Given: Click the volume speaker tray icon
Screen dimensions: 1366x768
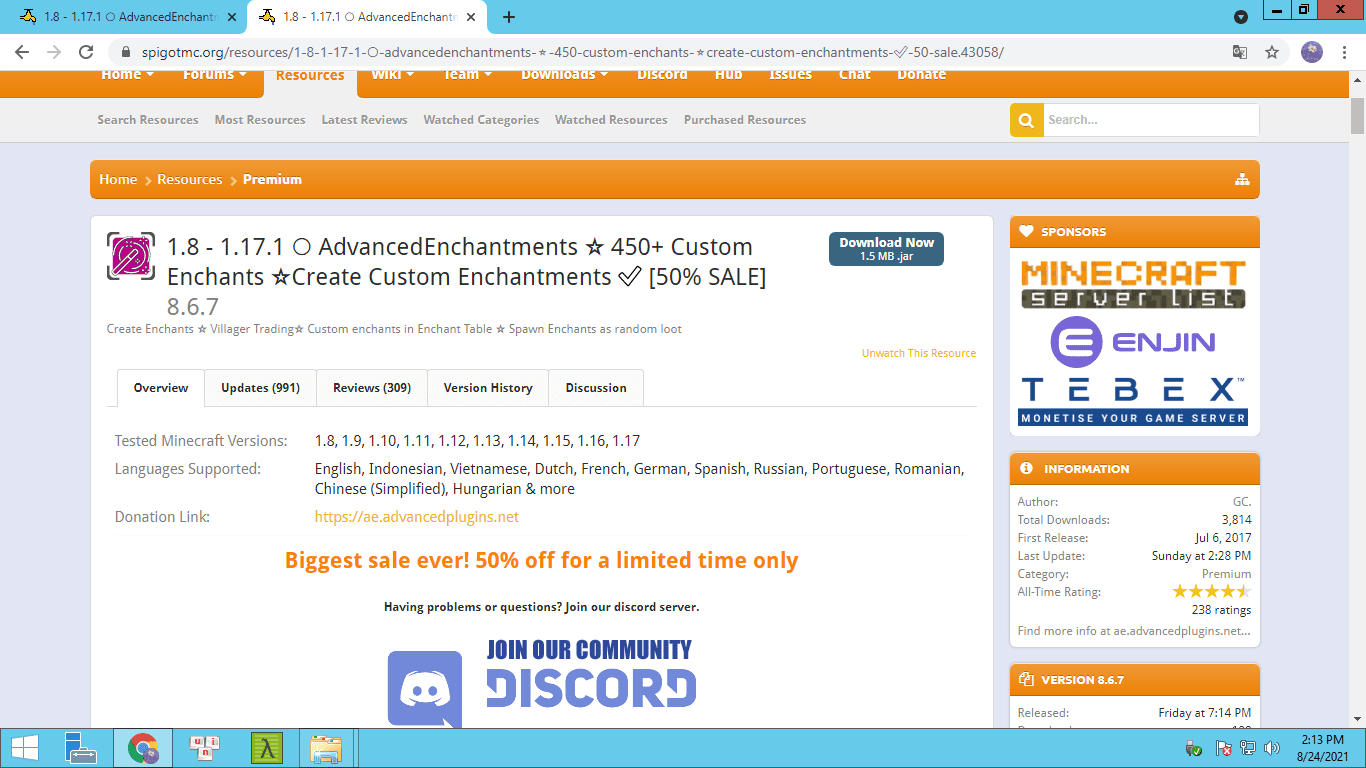Looking at the screenshot, I should (1272, 748).
